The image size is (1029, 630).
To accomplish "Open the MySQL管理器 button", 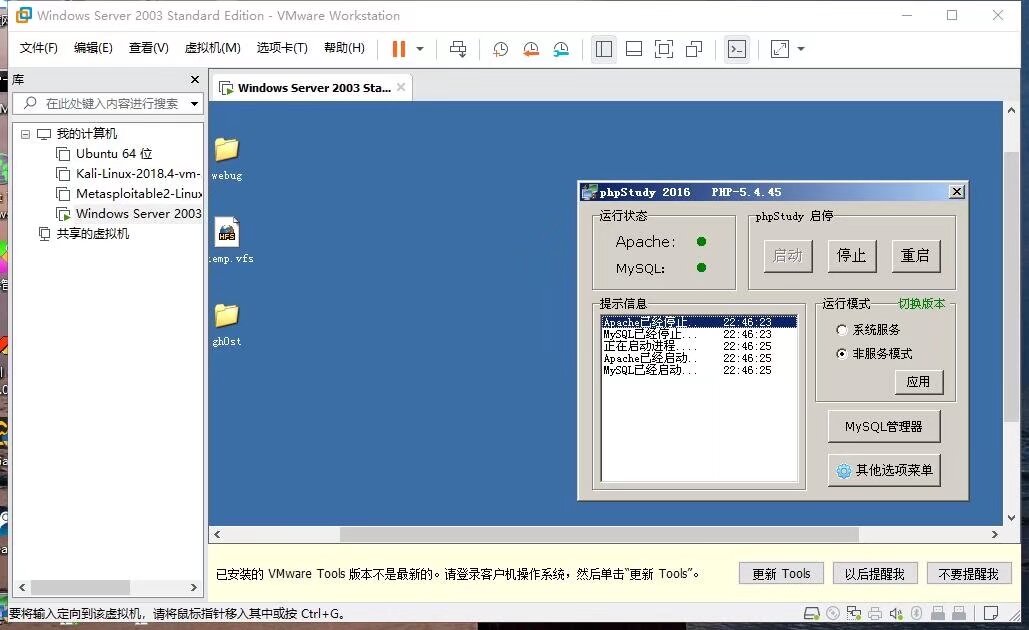I will (883, 427).
